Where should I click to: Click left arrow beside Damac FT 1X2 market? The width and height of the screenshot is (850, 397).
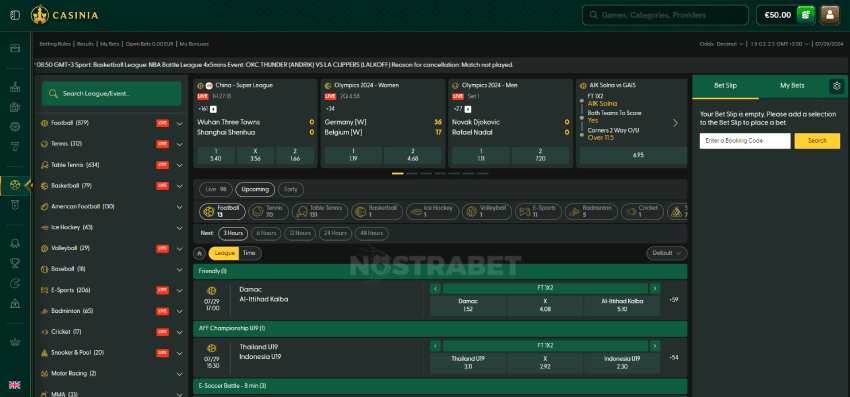(435, 289)
